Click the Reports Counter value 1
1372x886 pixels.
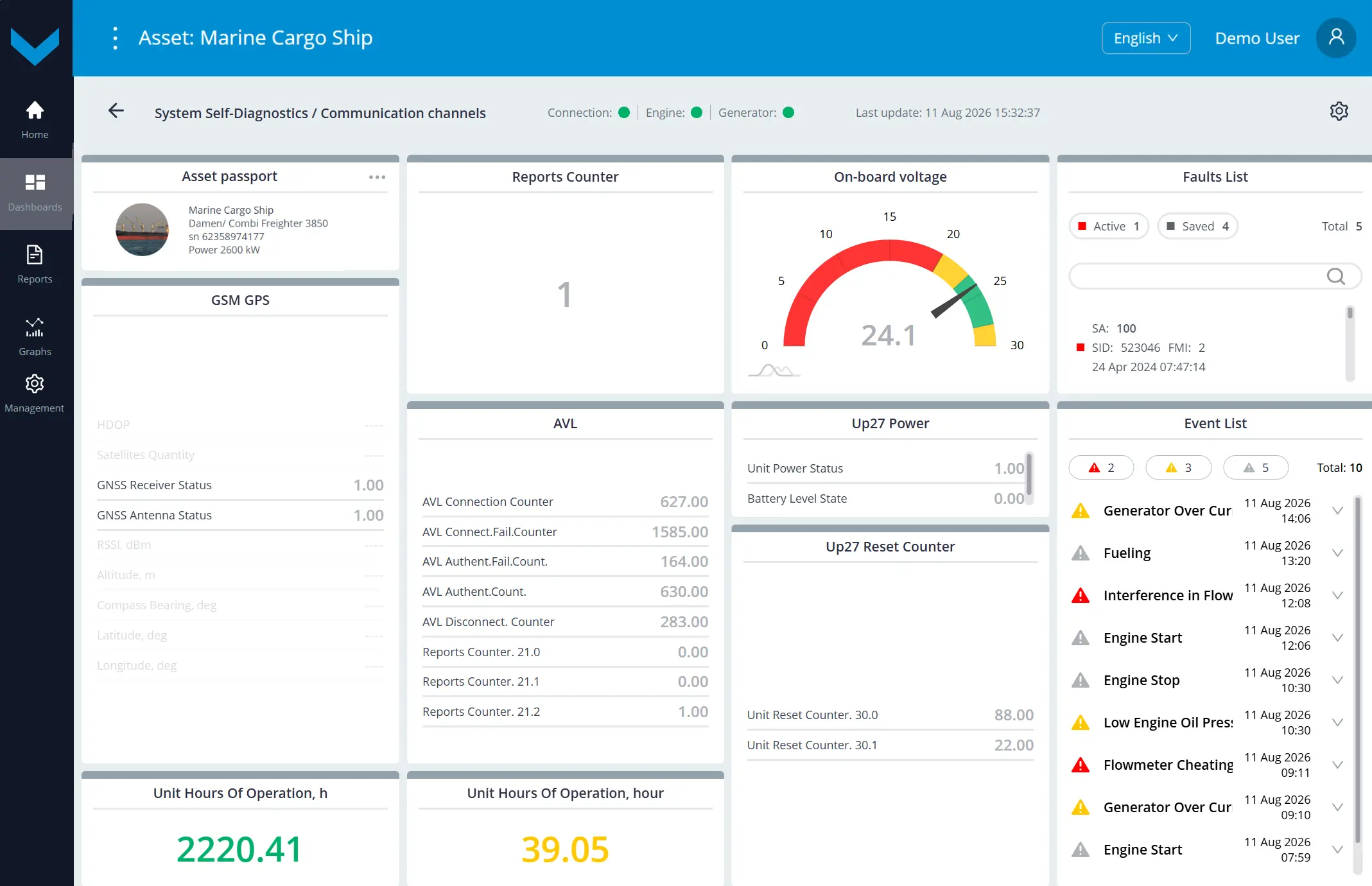click(x=564, y=295)
